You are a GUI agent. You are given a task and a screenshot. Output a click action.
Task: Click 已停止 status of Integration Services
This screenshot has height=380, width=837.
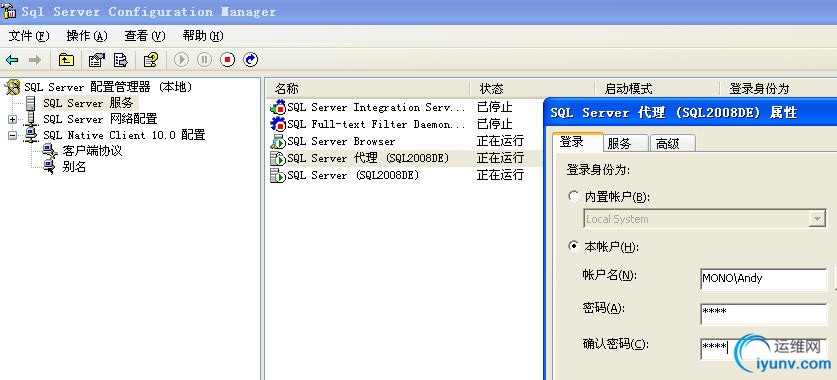tap(495, 107)
